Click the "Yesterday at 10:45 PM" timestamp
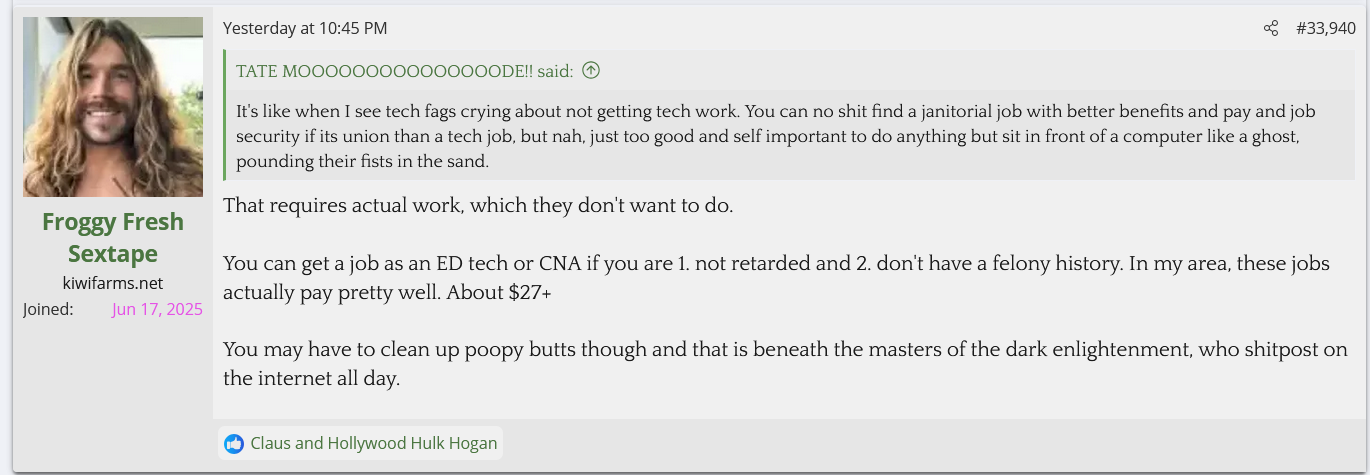 [305, 28]
